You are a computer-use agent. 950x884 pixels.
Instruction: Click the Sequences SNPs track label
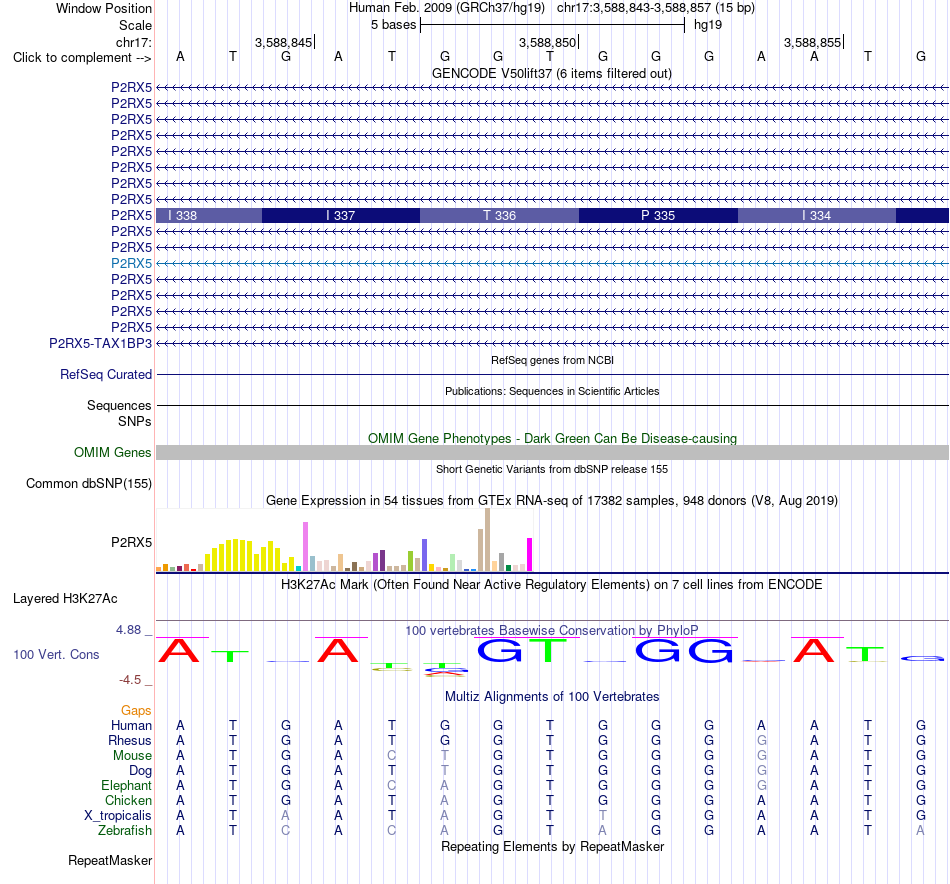point(119,413)
